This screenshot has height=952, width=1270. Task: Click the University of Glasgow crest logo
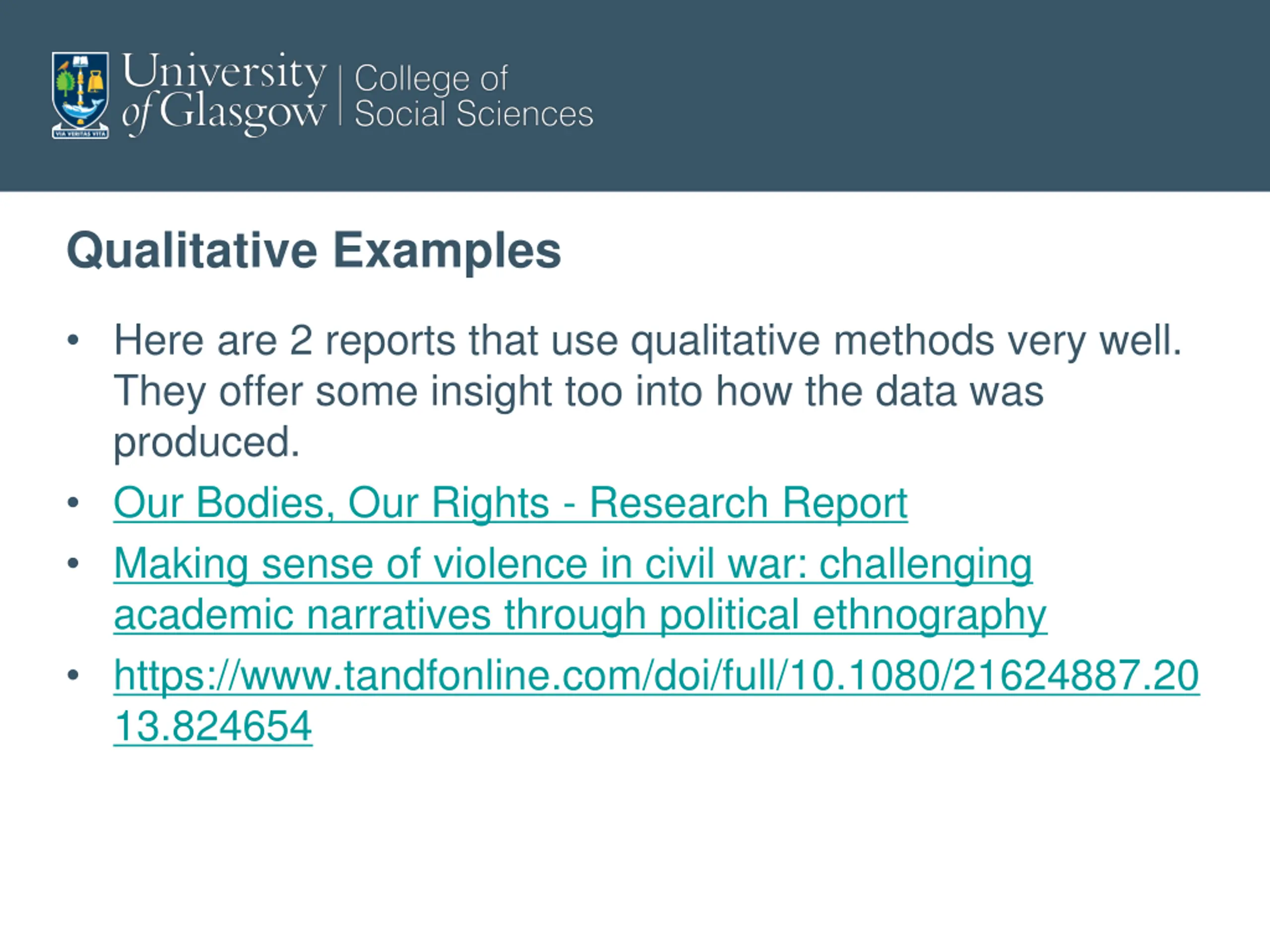[x=80, y=95]
